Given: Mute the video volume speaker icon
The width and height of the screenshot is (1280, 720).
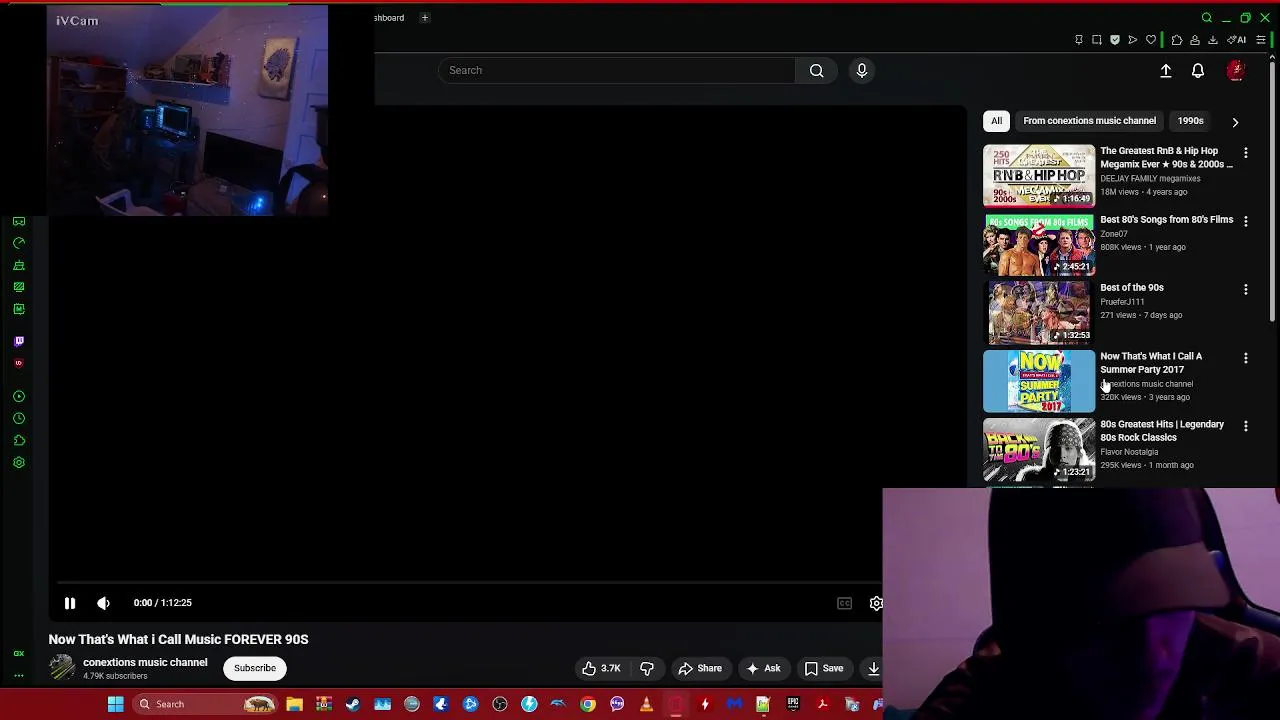Looking at the screenshot, I should tap(103, 603).
